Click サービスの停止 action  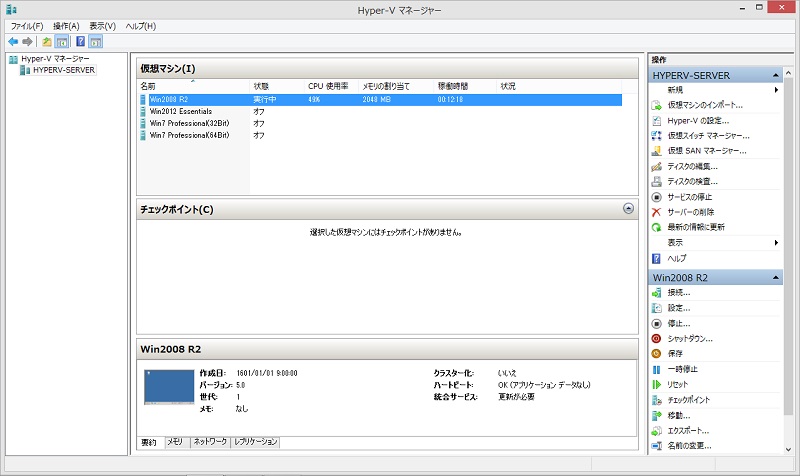[x=690, y=197]
